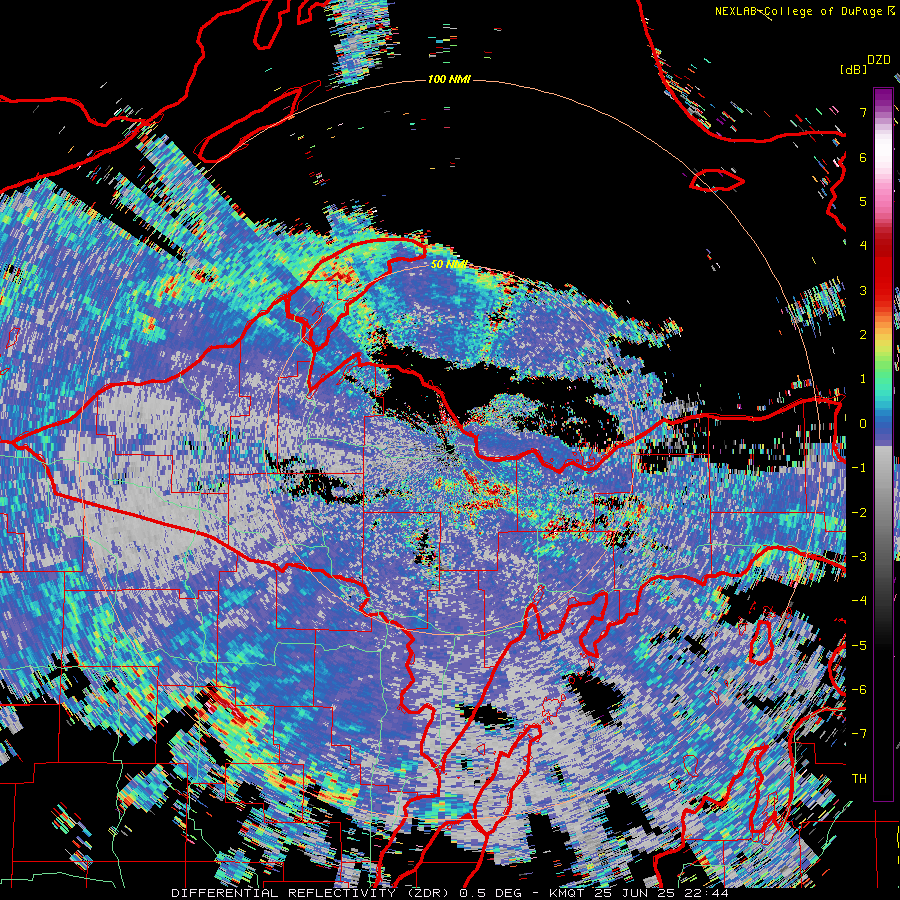Click the 4 value on the color scale
900x900 pixels.
pyautogui.click(x=863, y=246)
